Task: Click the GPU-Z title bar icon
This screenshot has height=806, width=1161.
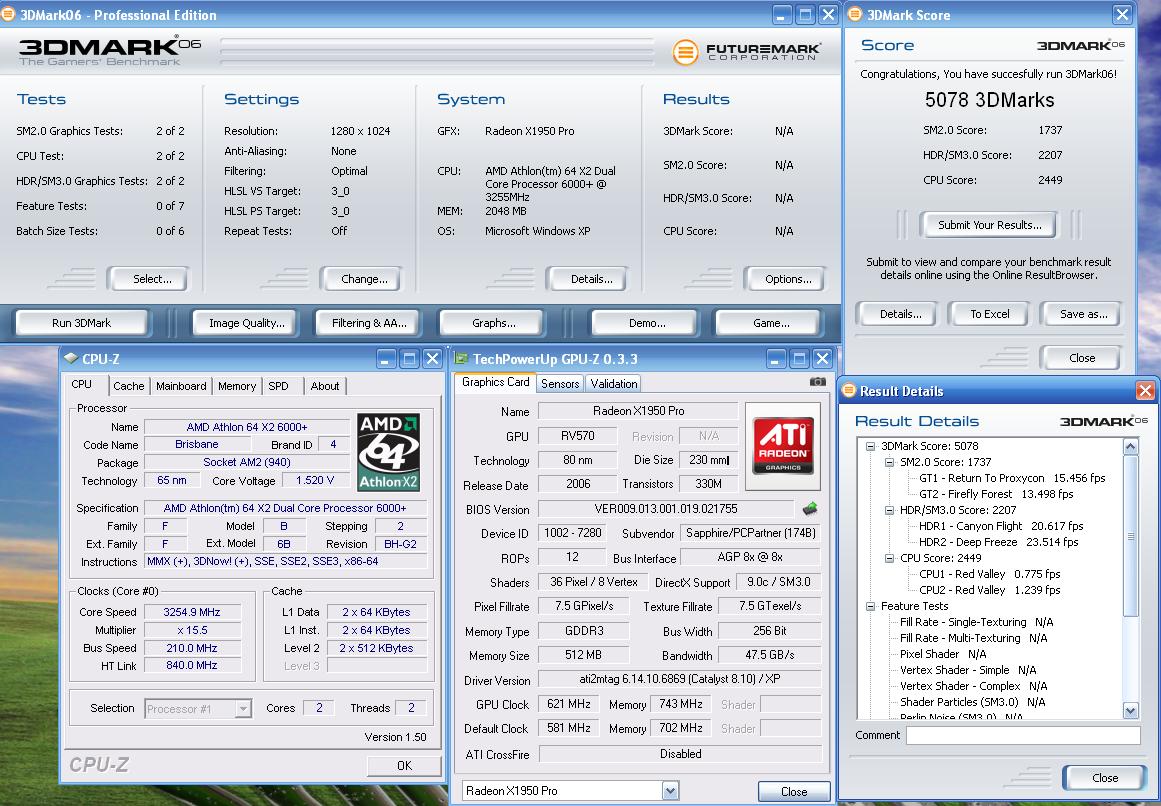Action: 461,358
